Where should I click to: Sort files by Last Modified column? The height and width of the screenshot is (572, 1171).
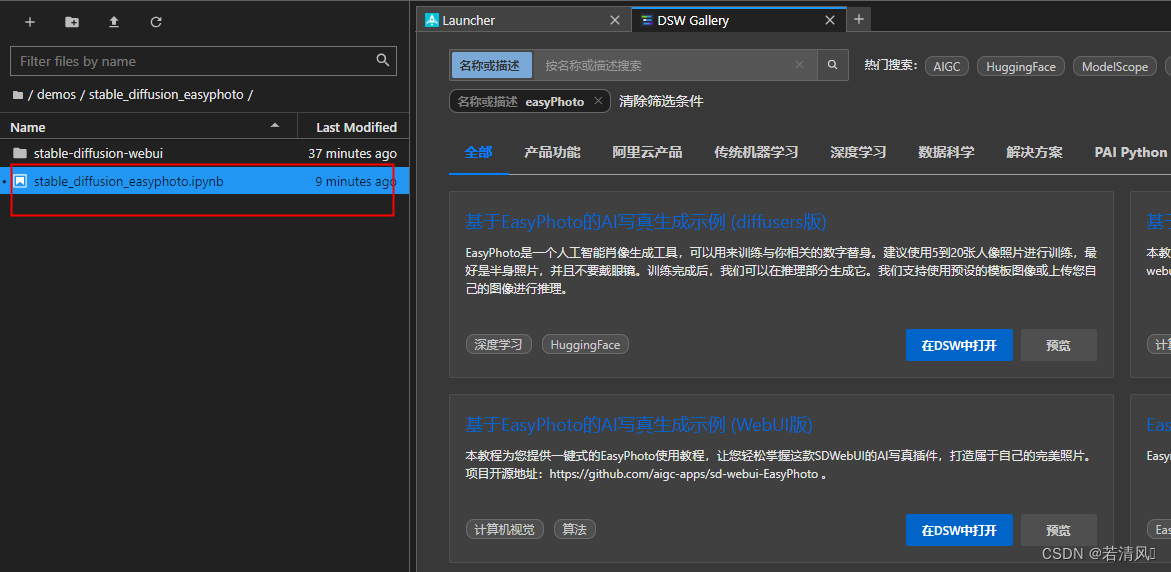[x=356, y=127]
